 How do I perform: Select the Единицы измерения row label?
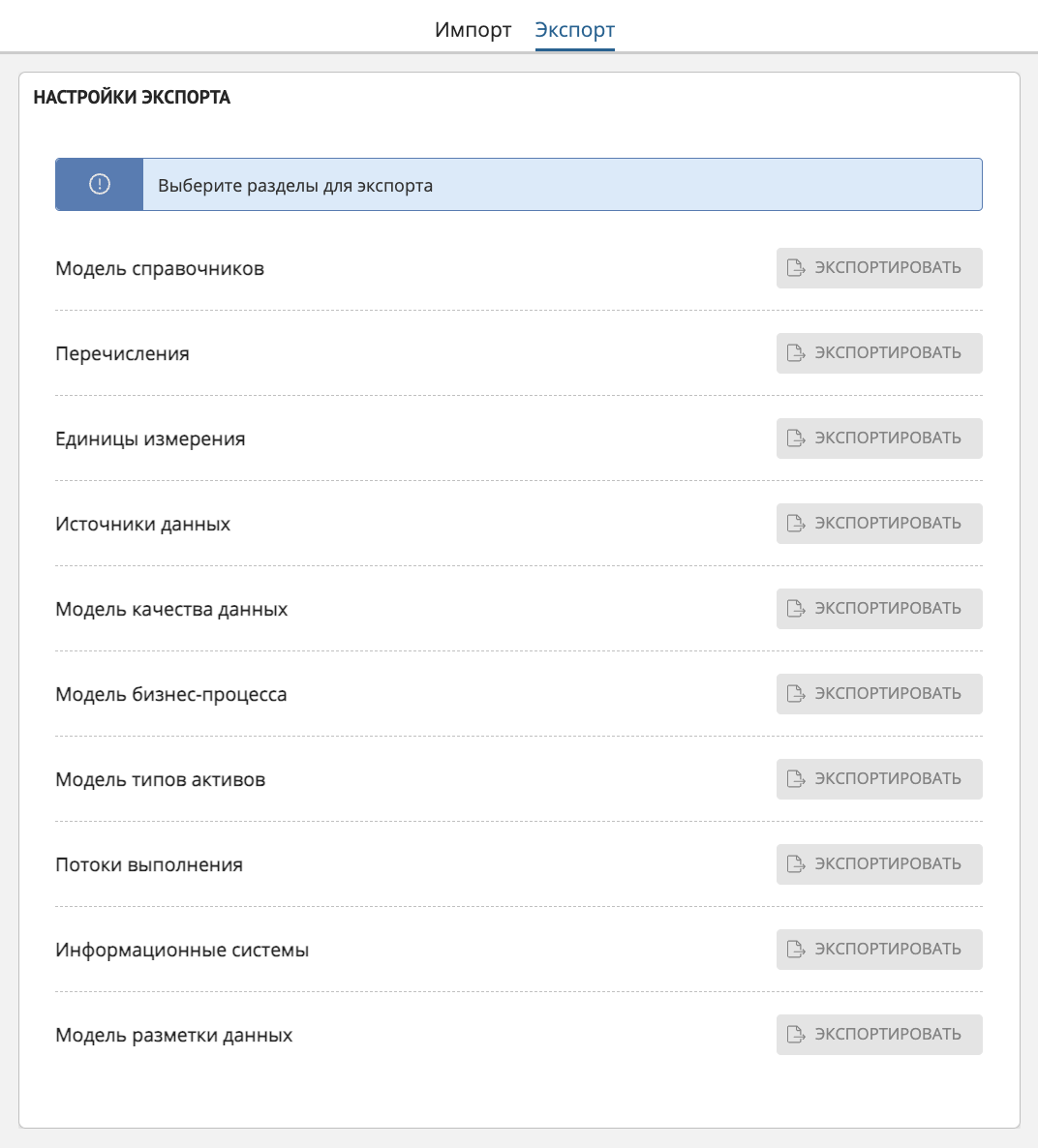click(150, 438)
